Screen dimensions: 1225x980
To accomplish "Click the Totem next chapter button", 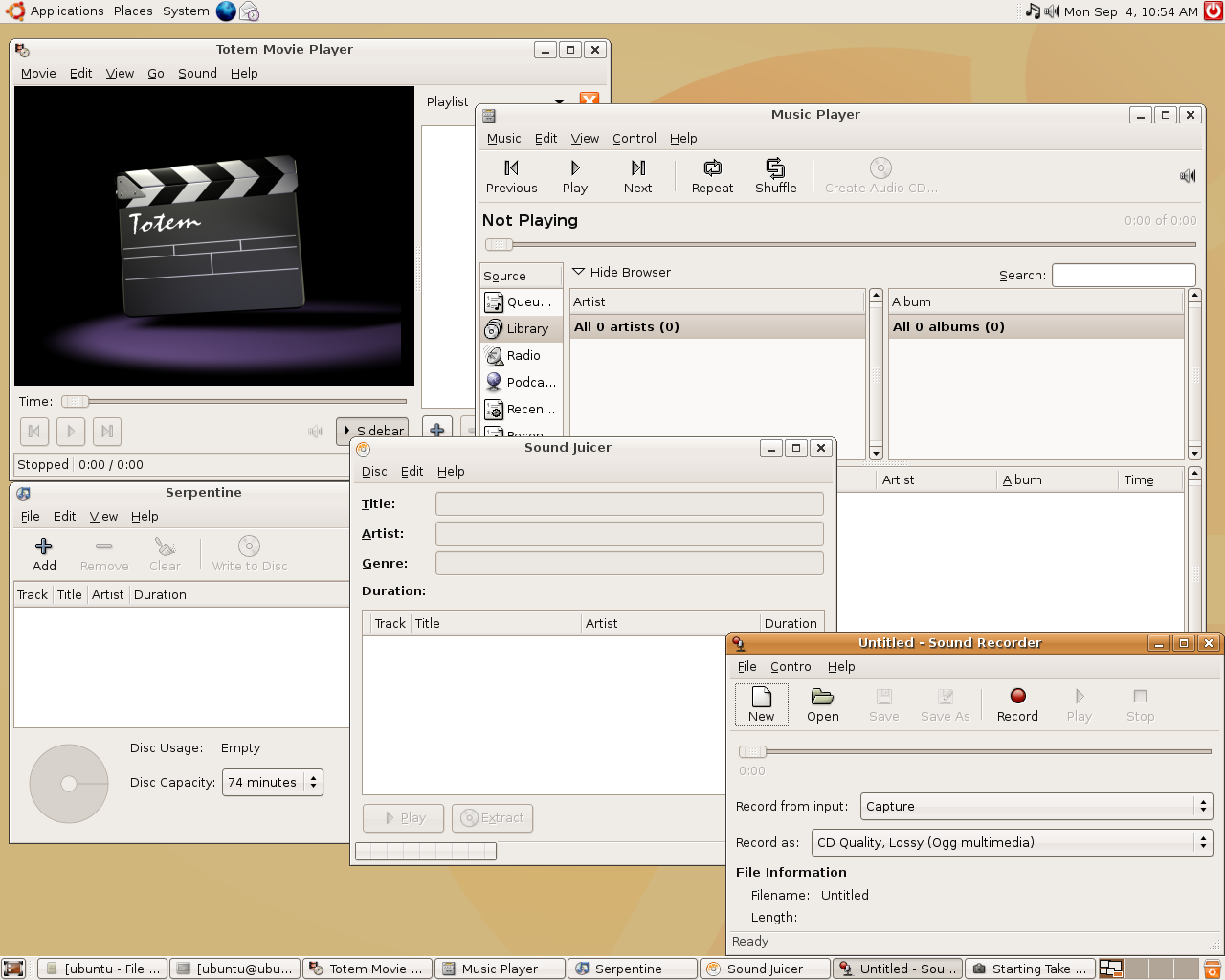I will tap(107, 432).
